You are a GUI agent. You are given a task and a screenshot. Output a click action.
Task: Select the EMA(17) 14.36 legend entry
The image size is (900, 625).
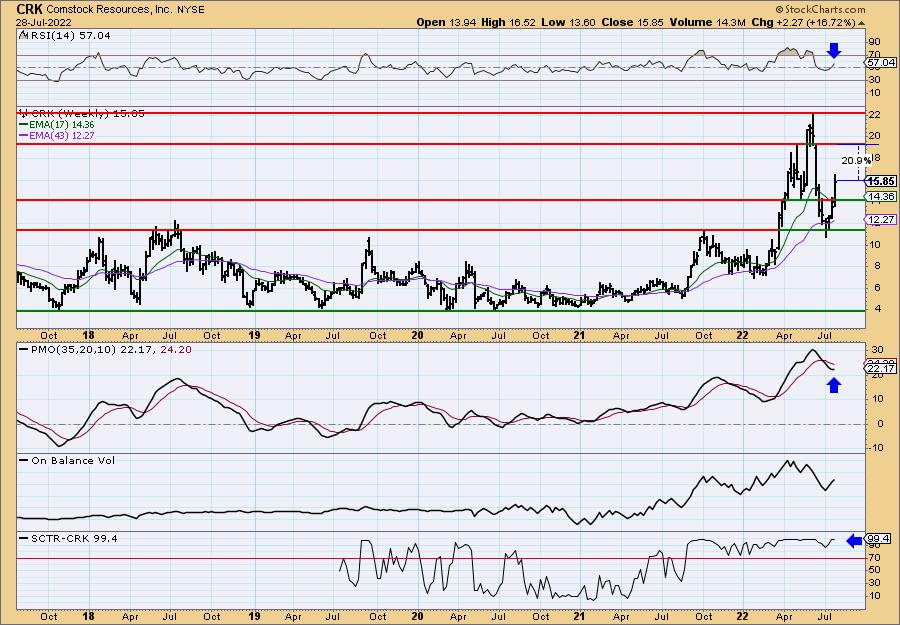click(63, 125)
